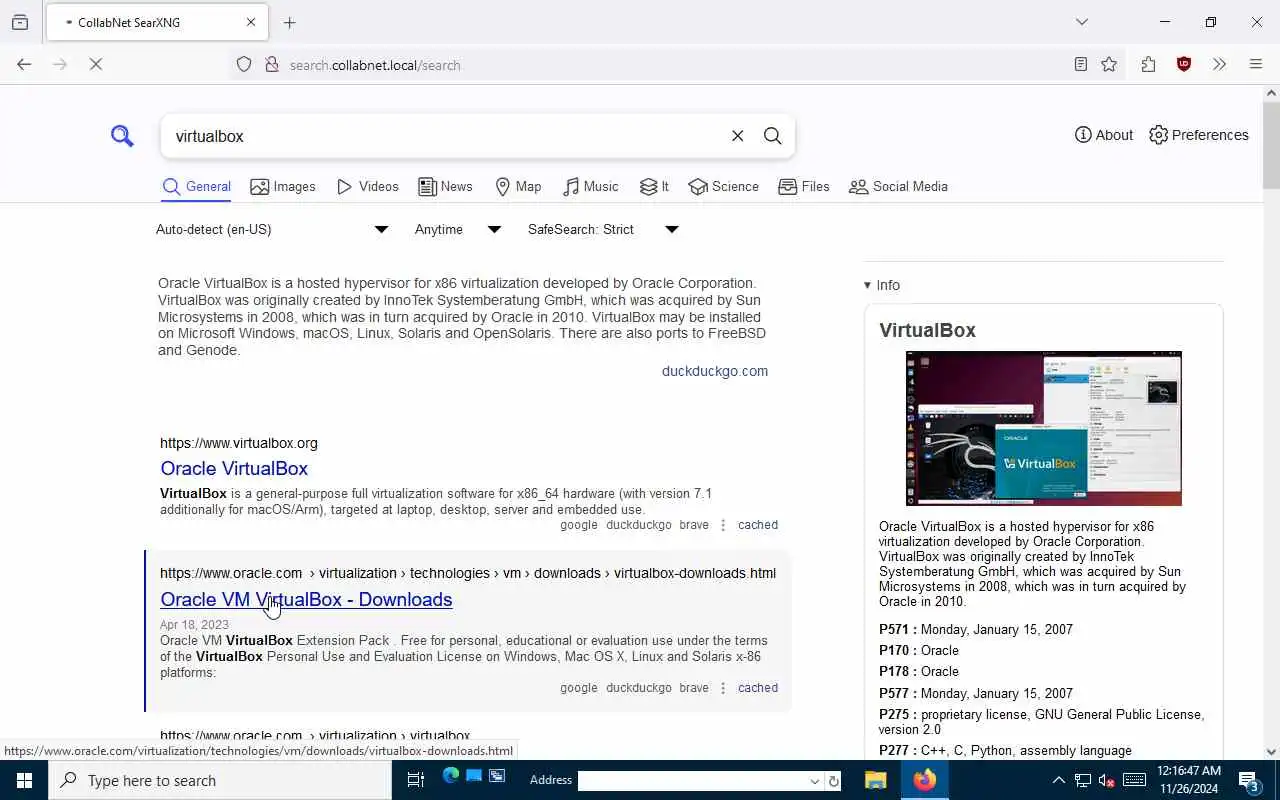
Task: Open the Auto-detect language dropdown
Action: click(x=272, y=229)
